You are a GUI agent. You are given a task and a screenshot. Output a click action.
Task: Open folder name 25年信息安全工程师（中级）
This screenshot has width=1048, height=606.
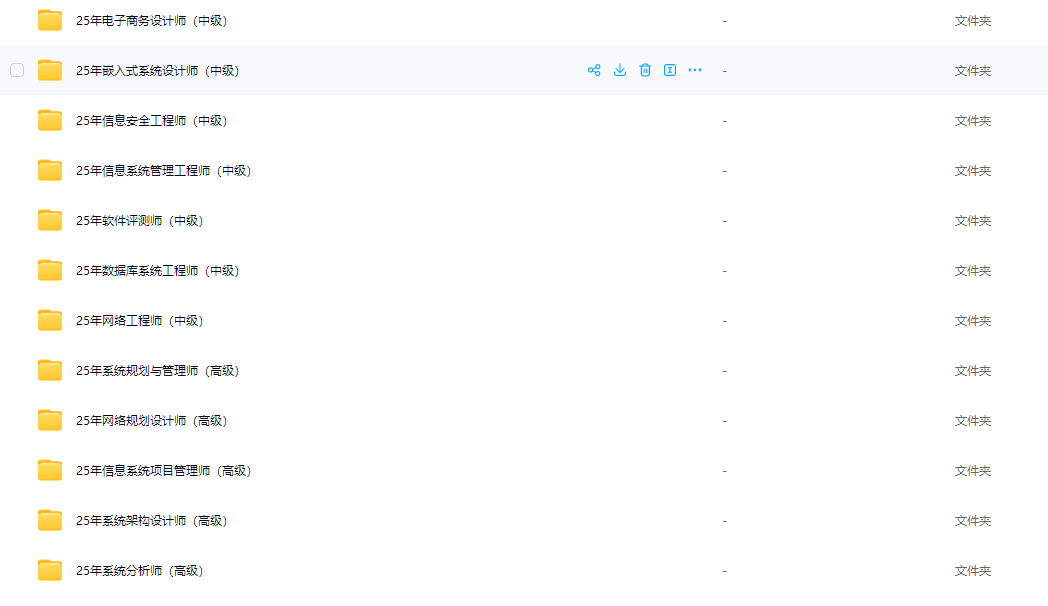152,121
